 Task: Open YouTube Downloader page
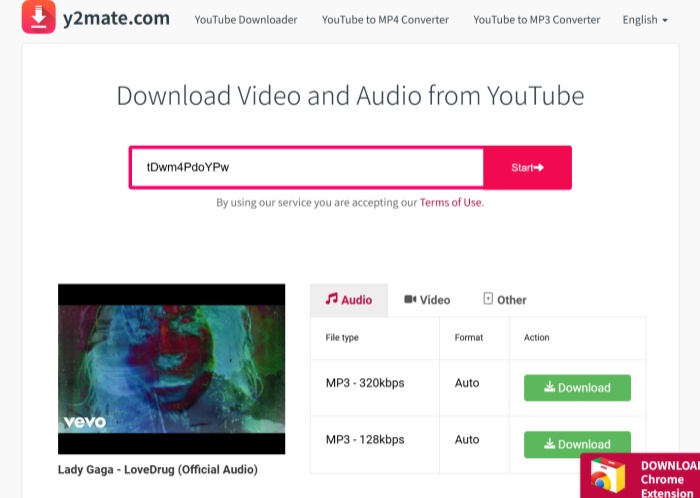246,20
